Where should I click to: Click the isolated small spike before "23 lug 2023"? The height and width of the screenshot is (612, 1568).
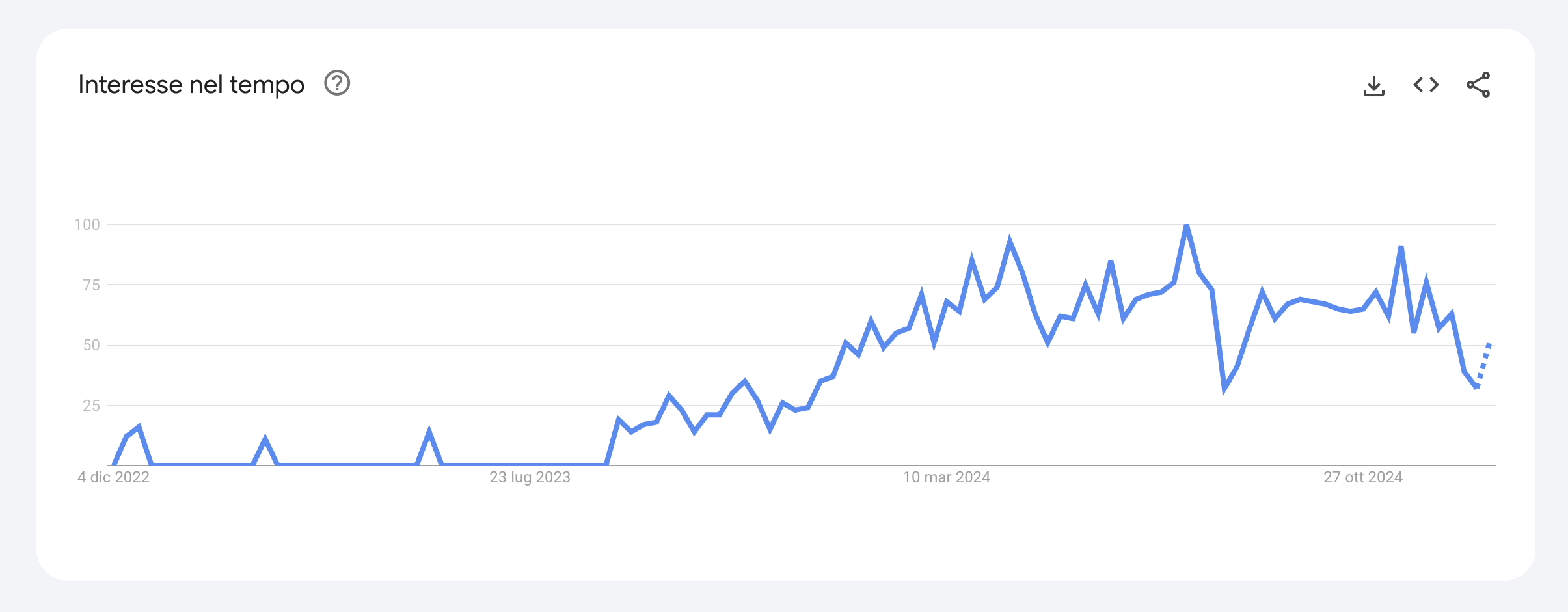pos(429,432)
